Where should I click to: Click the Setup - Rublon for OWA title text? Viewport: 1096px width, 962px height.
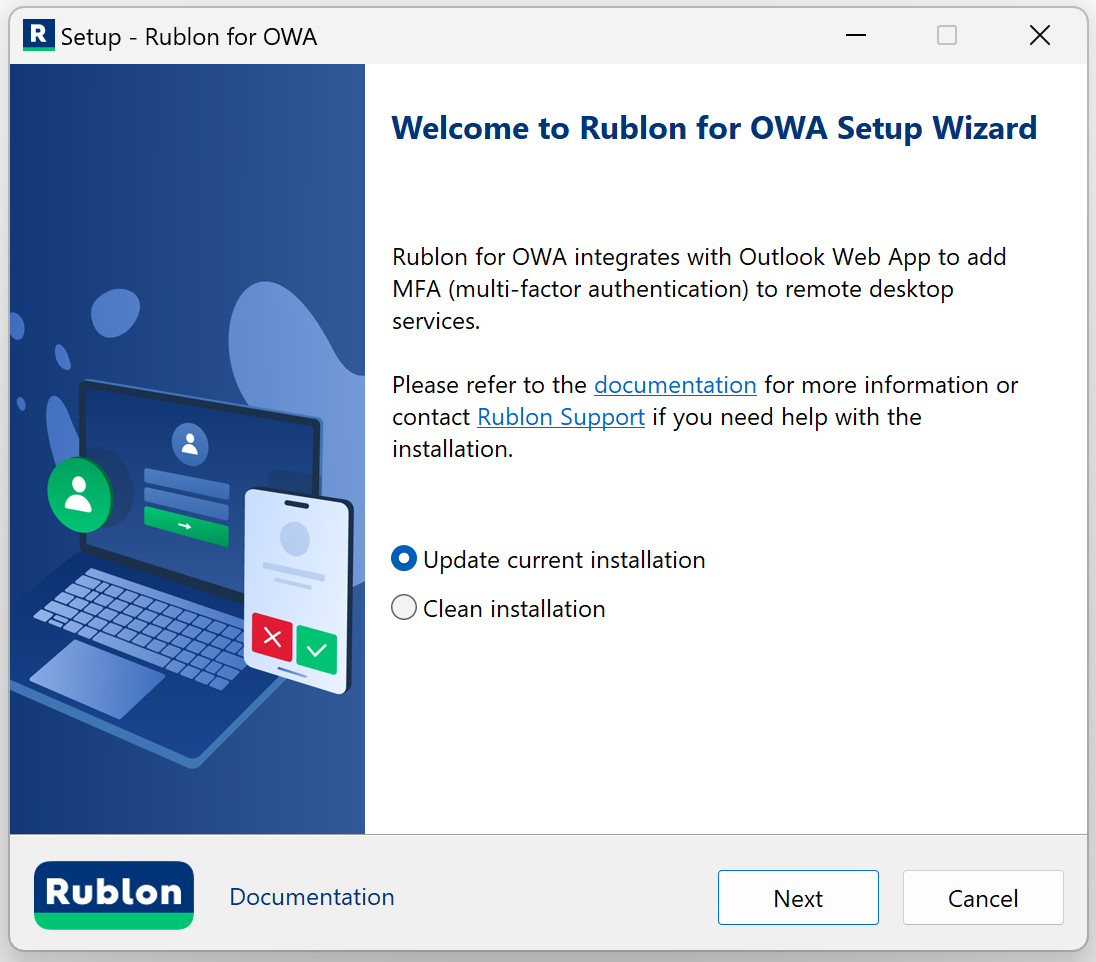coord(189,38)
